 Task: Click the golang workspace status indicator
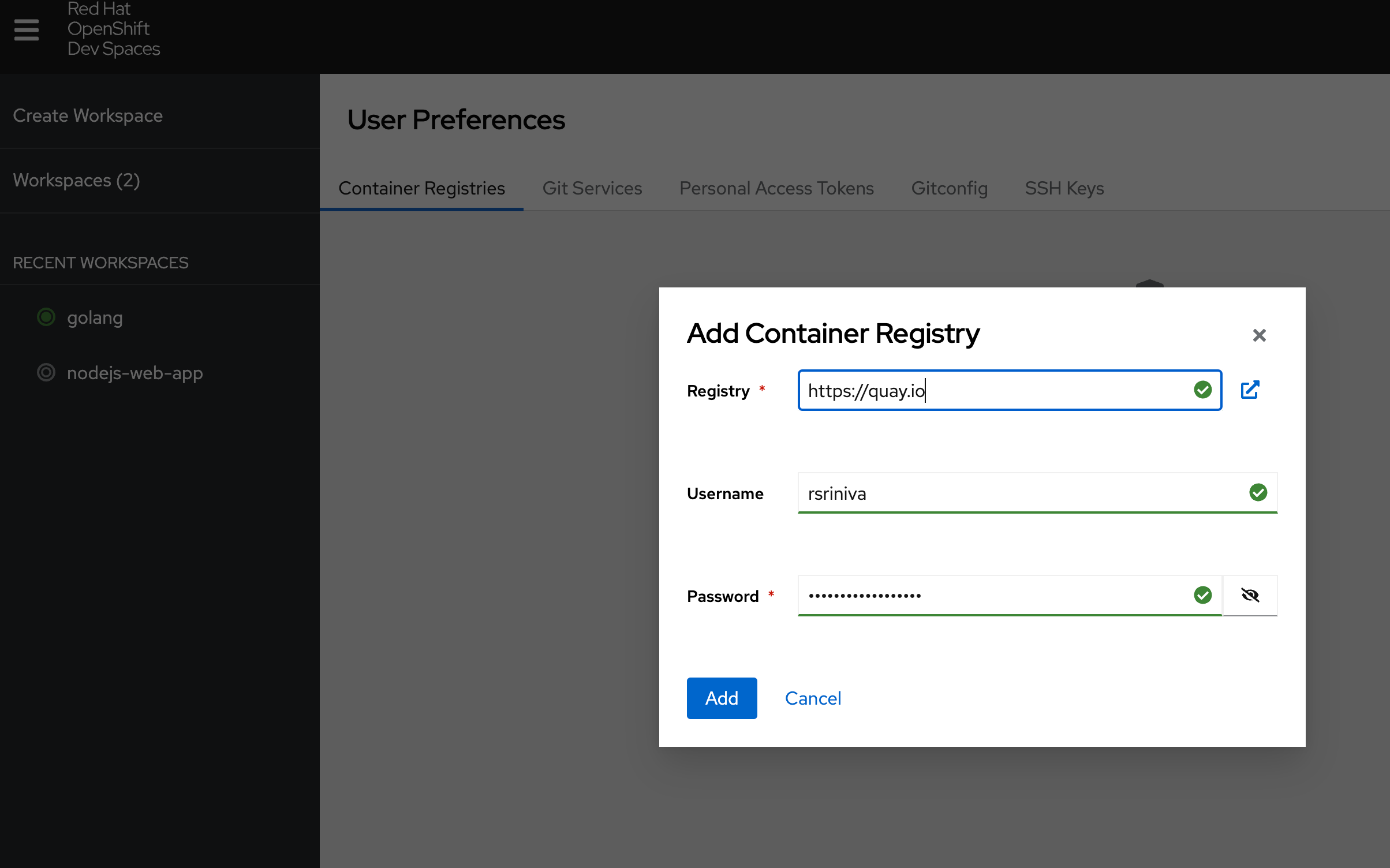pyautogui.click(x=46, y=316)
